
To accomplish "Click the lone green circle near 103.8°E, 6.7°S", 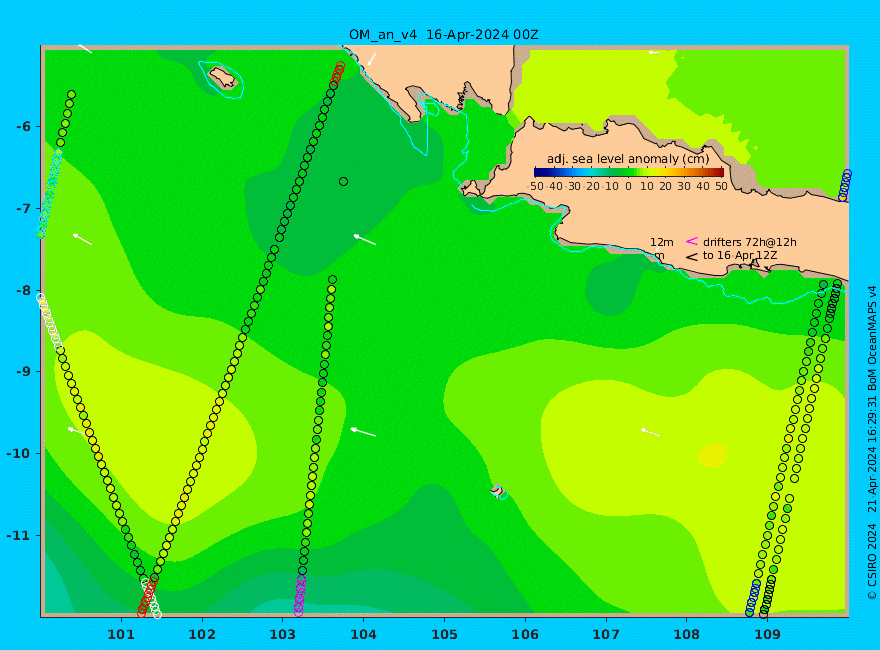I will point(343,181).
